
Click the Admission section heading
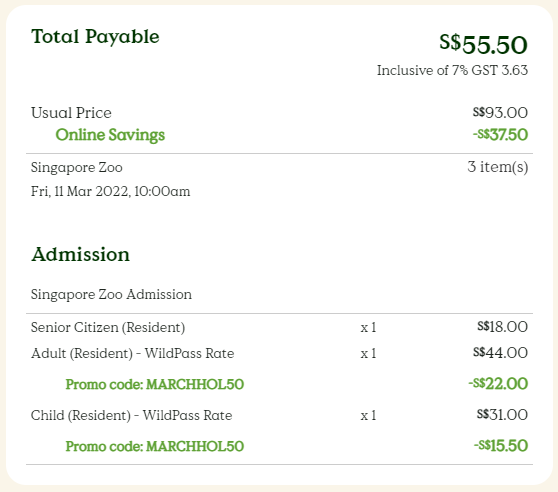point(80,255)
